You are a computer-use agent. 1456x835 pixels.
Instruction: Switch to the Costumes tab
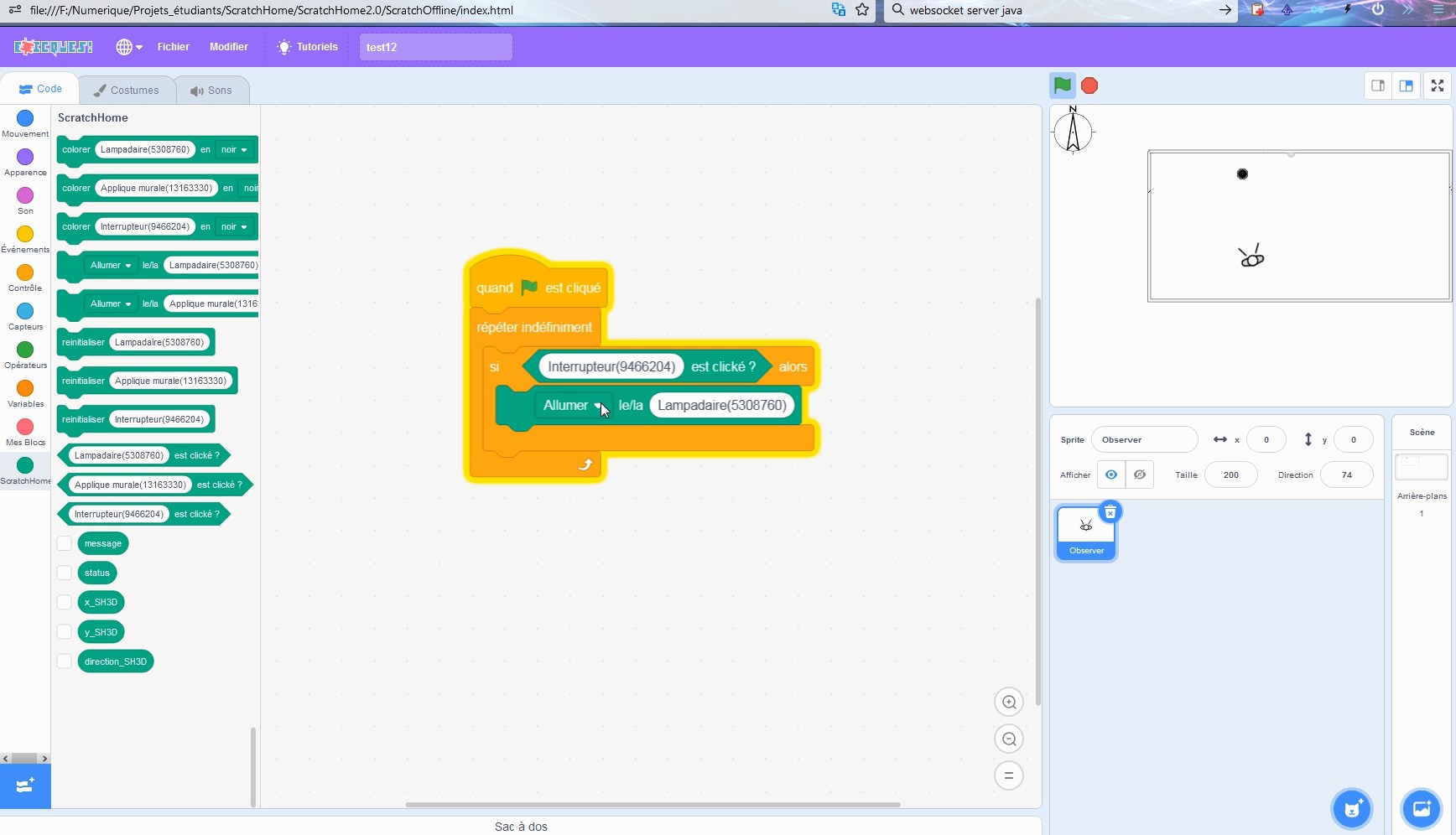pos(127,91)
